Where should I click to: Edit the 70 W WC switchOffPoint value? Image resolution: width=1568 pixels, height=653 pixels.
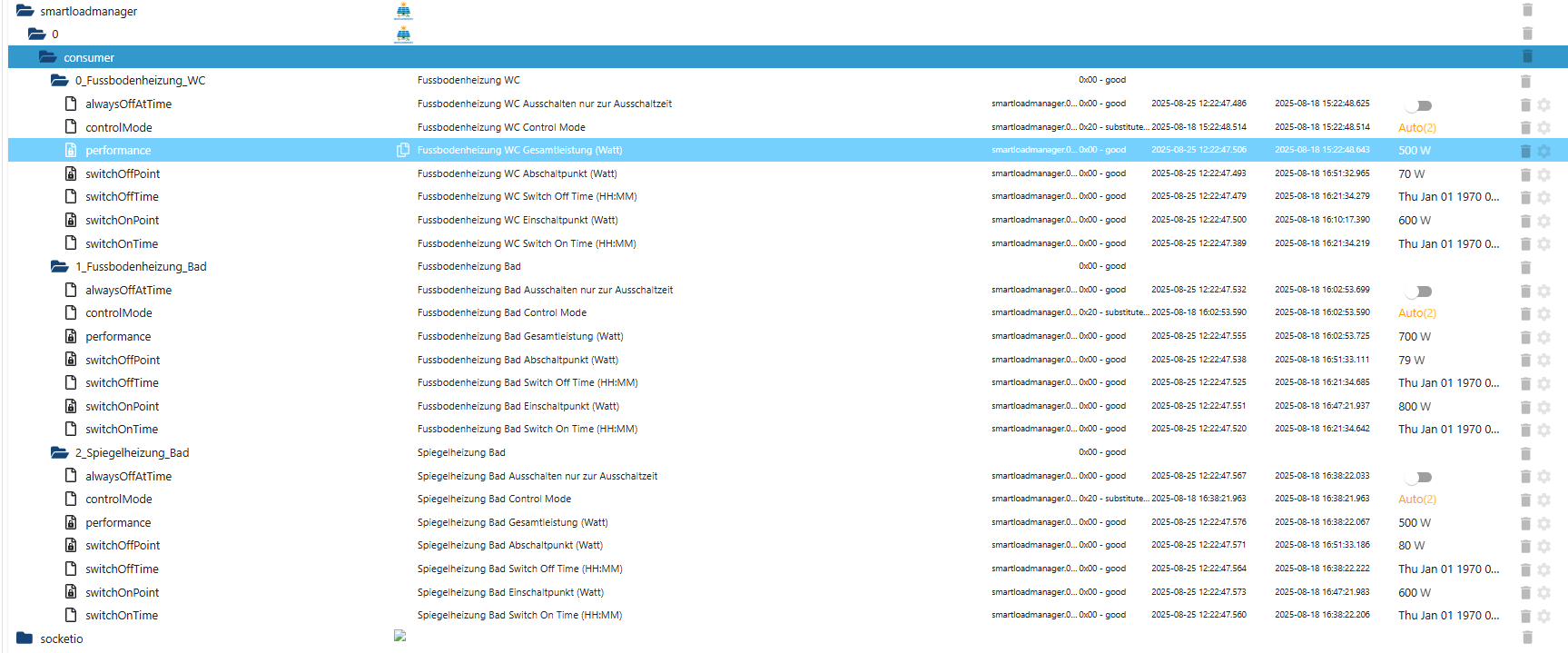tap(1412, 174)
